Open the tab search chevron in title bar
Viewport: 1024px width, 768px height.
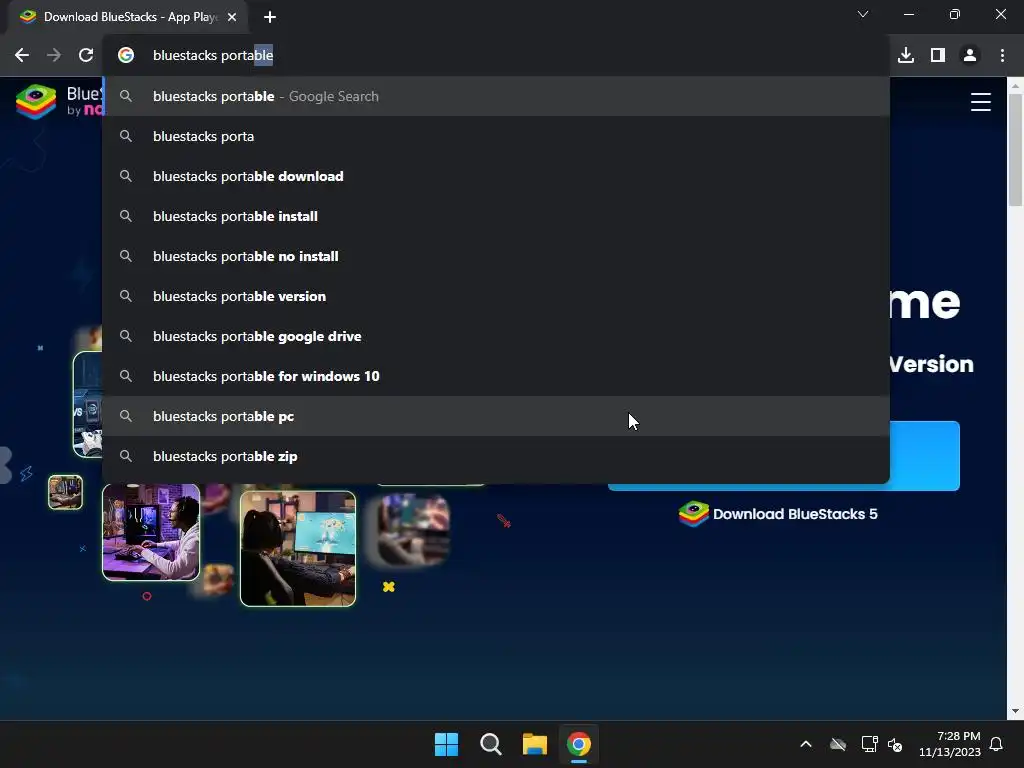pos(863,14)
